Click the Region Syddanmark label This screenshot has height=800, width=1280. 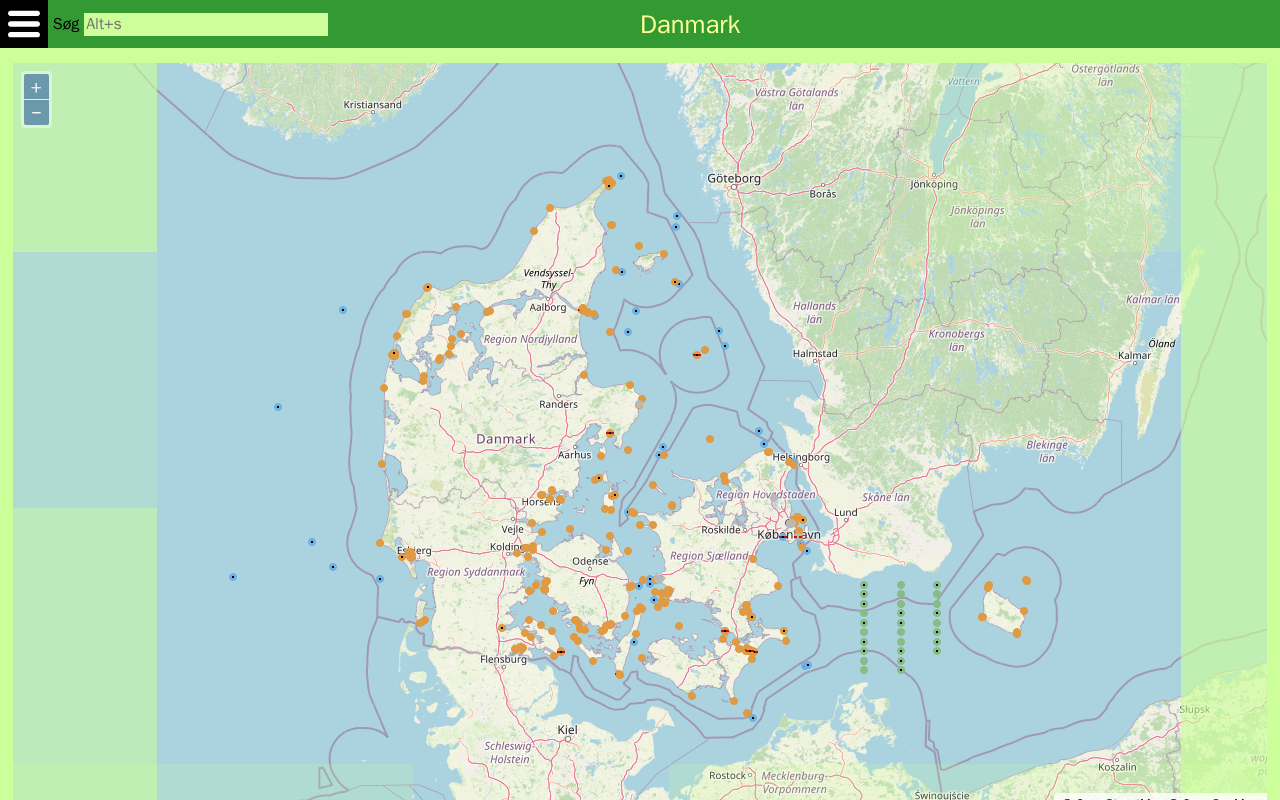pos(476,572)
